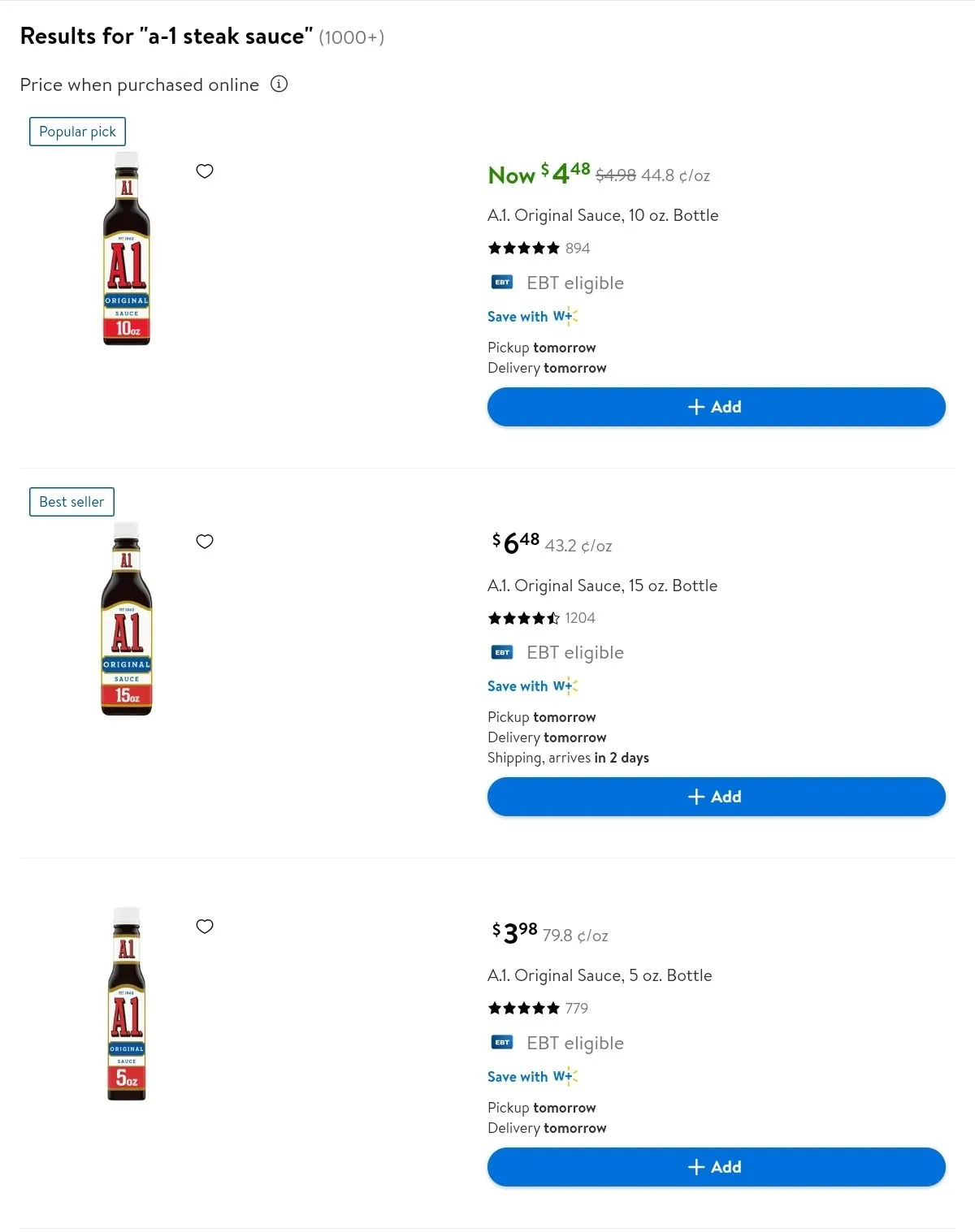The height and width of the screenshot is (1232, 975).
Task: View the 5 oz bottle product image
Action: tap(127, 1004)
